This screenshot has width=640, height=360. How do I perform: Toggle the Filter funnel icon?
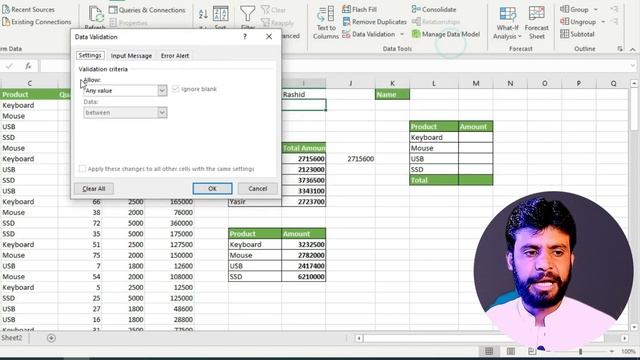tap(247, 14)
